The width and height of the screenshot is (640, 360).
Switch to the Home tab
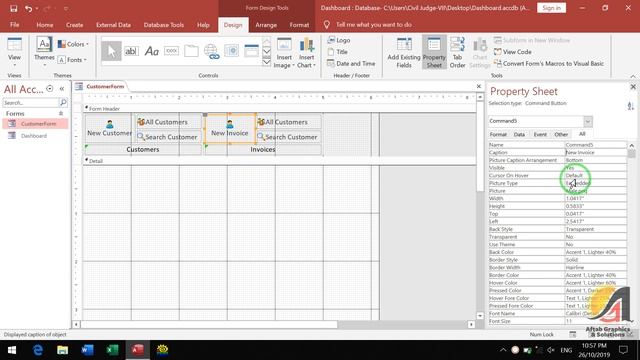tap(44, 25)
